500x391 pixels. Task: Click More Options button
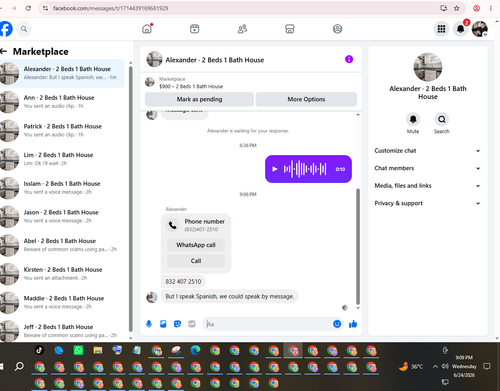[x=306, y=99]
